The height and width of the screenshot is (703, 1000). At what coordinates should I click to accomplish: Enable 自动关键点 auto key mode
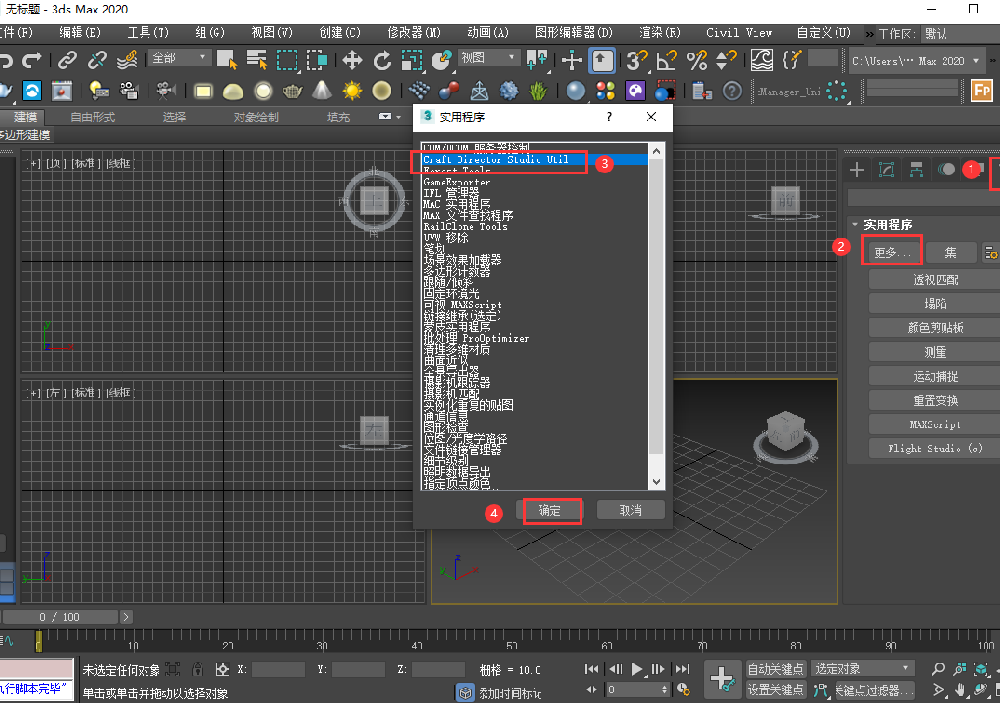[776, 669]
